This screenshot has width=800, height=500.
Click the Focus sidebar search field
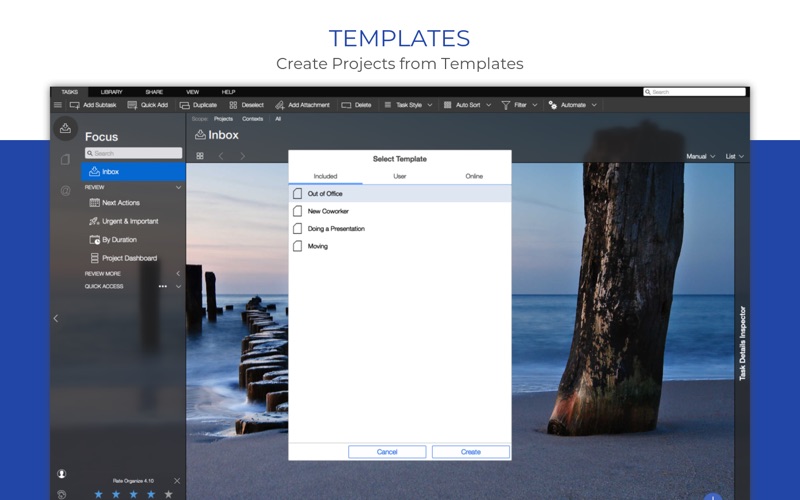(x=133, y=153)
